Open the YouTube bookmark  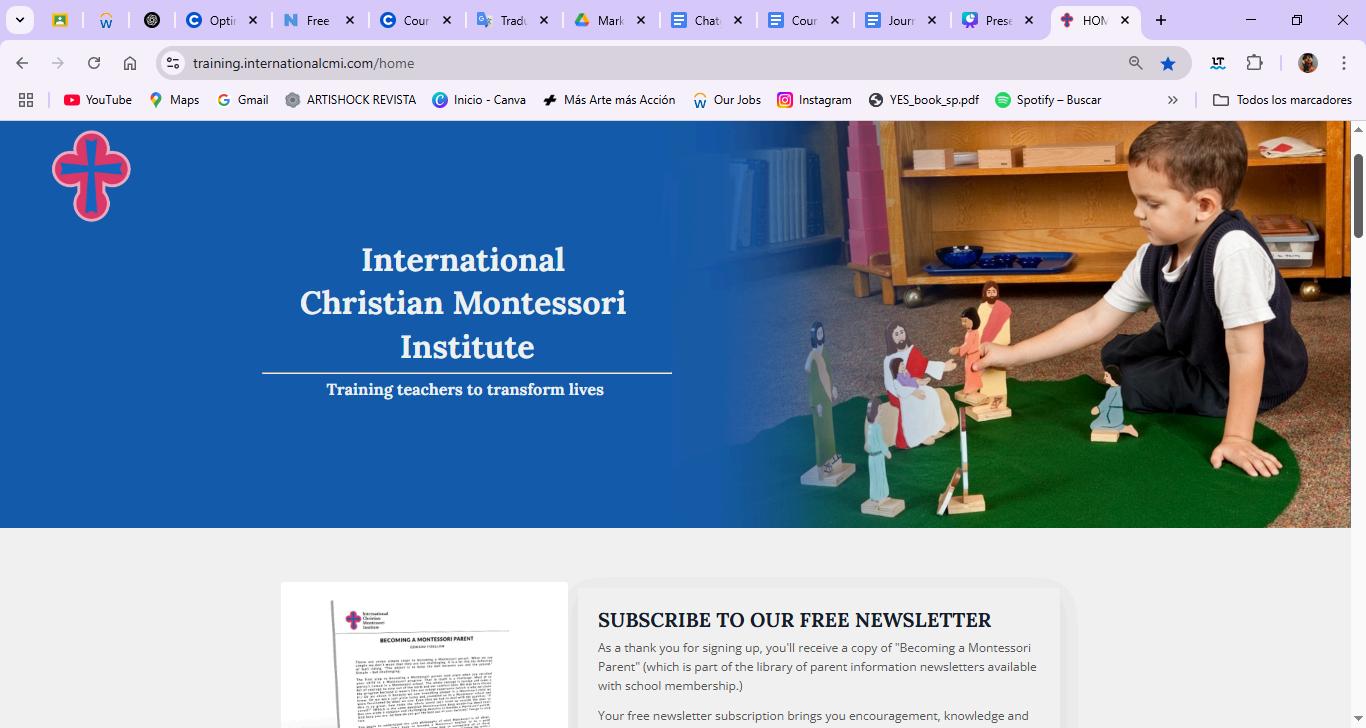[x=98, y=100]
